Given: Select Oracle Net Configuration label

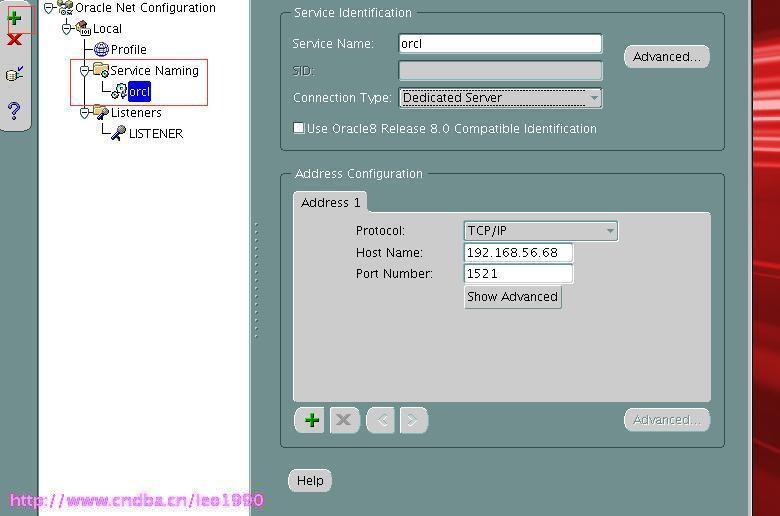Looking at the screenshot, I should (145, 8).
